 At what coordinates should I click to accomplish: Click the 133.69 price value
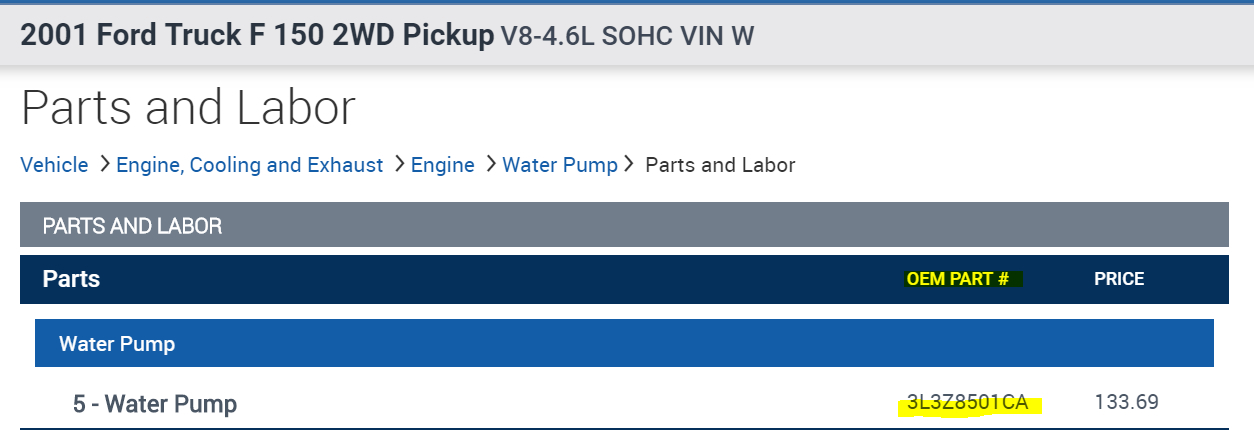(x=1127, y=403)
